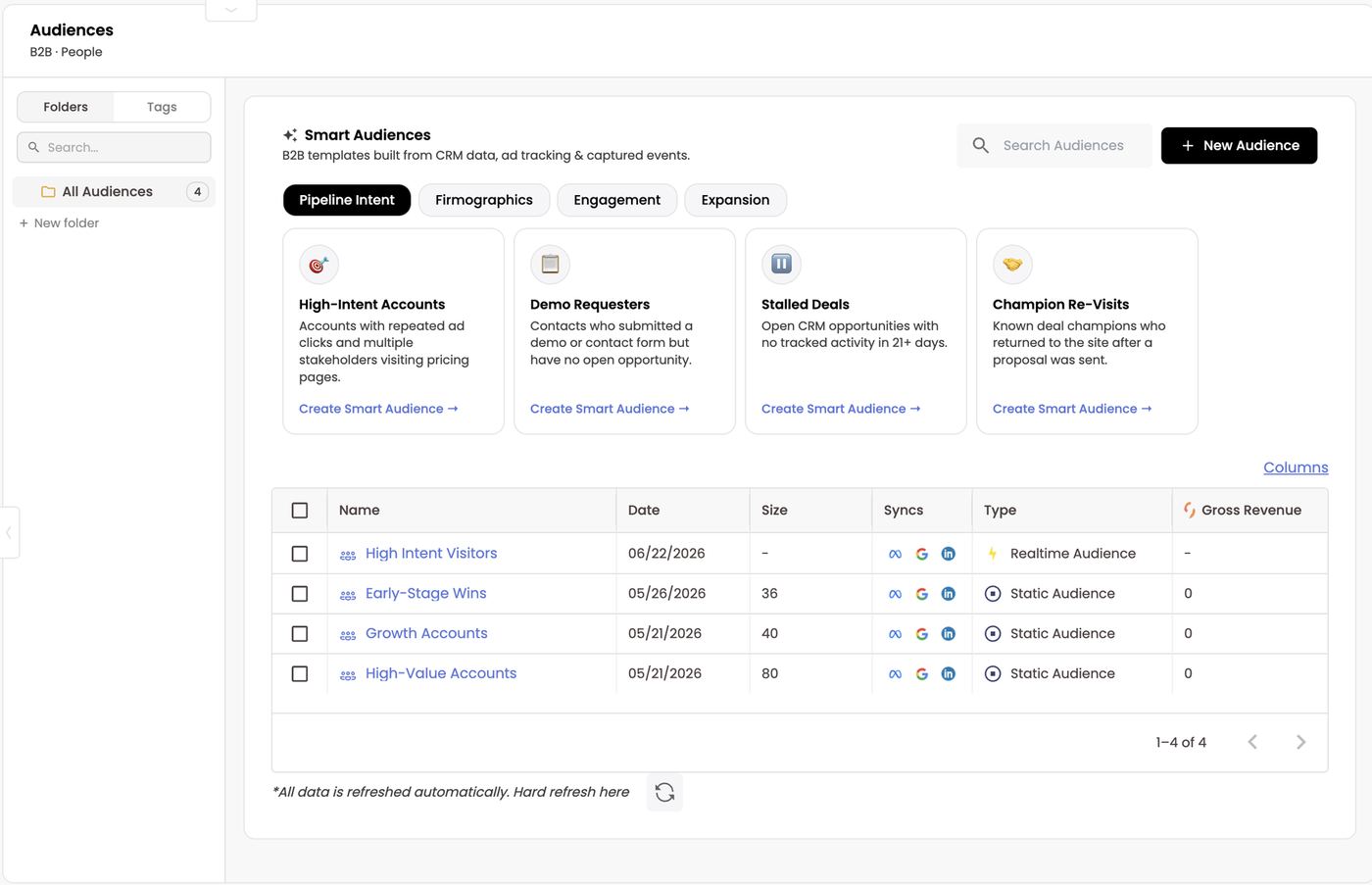Click the LinkedIn sync icon for Growth Accounts
Viewport: 1372px width, 885px height.
coord(948,634)
